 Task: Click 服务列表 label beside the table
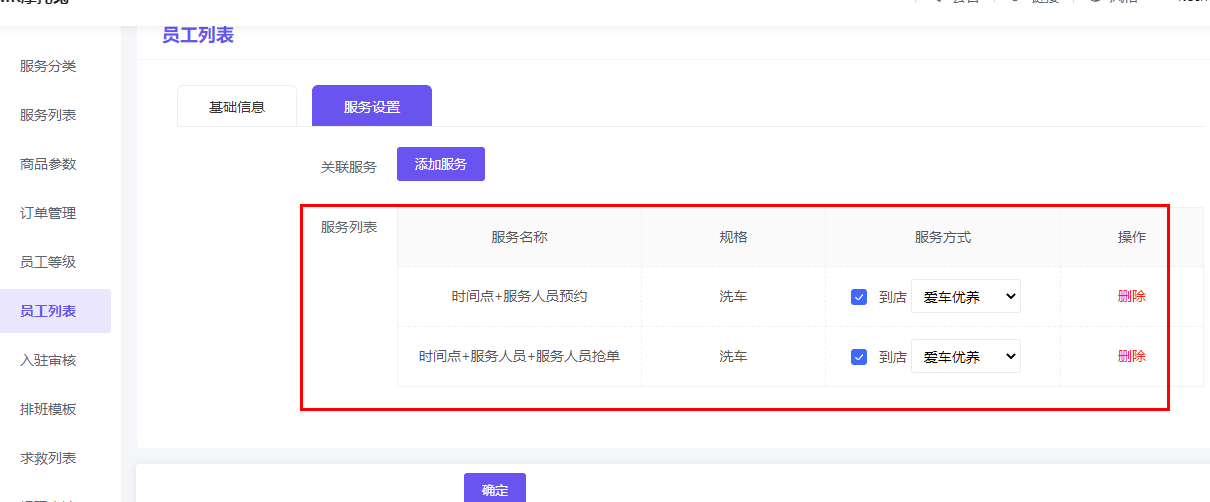pos(349,227)
